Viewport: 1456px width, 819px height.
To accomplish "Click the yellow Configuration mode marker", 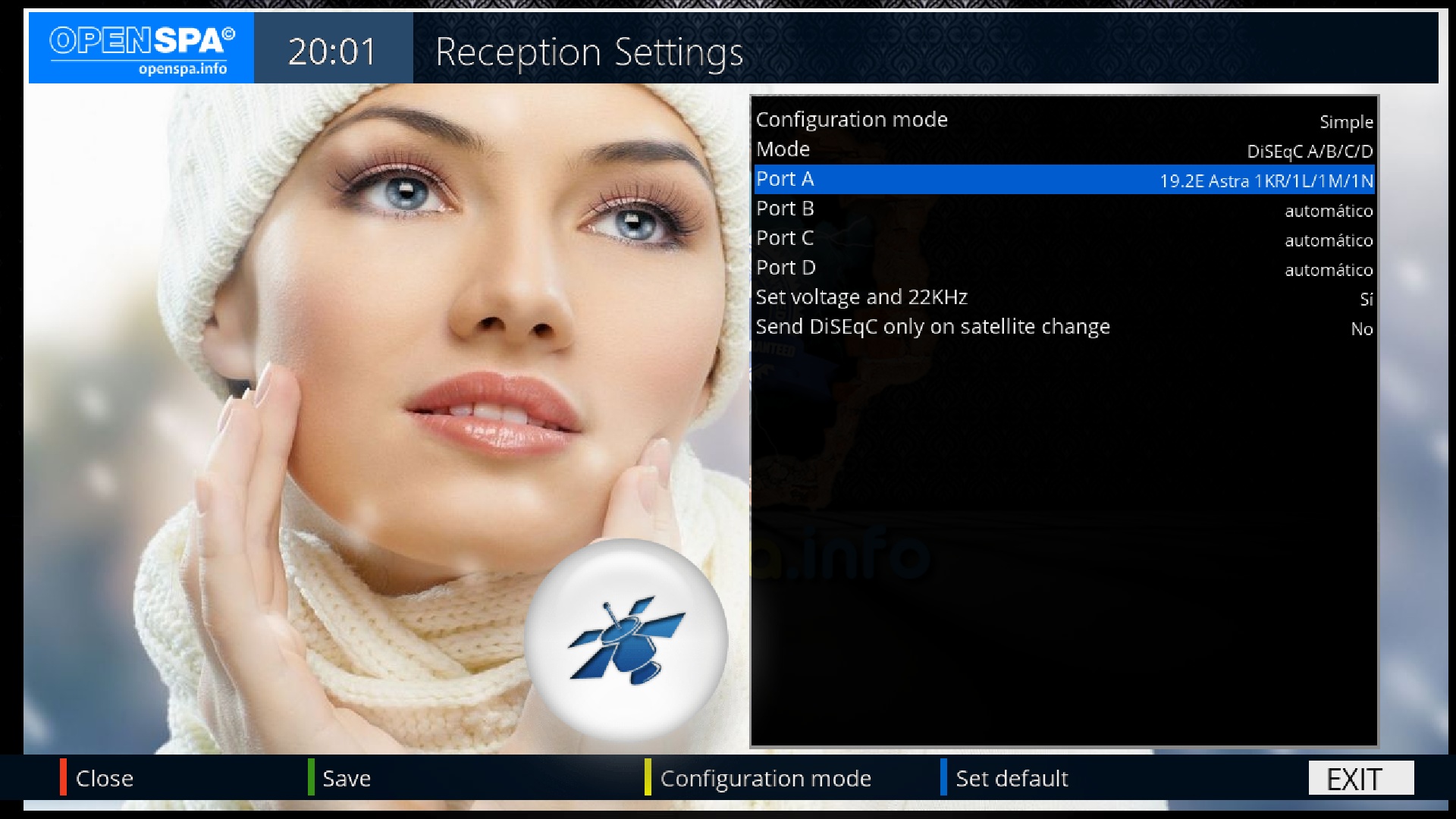I will click(648, 777).
